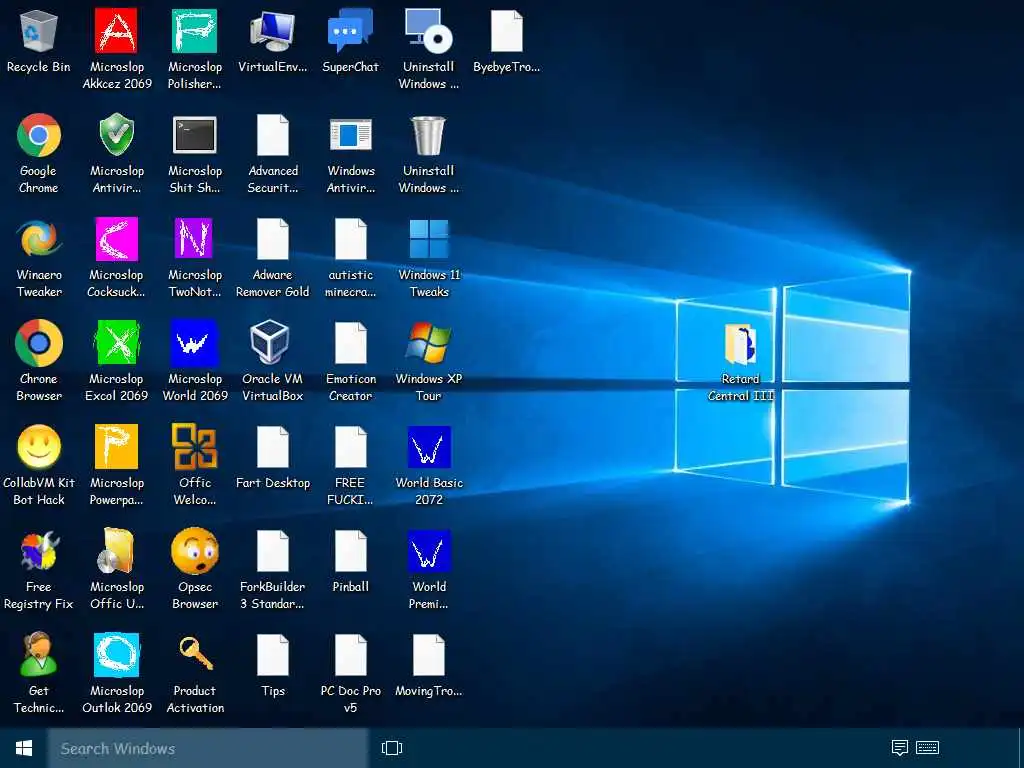
Task: Select the ByebyeTro file icon
Action: [x=507, y=31]
